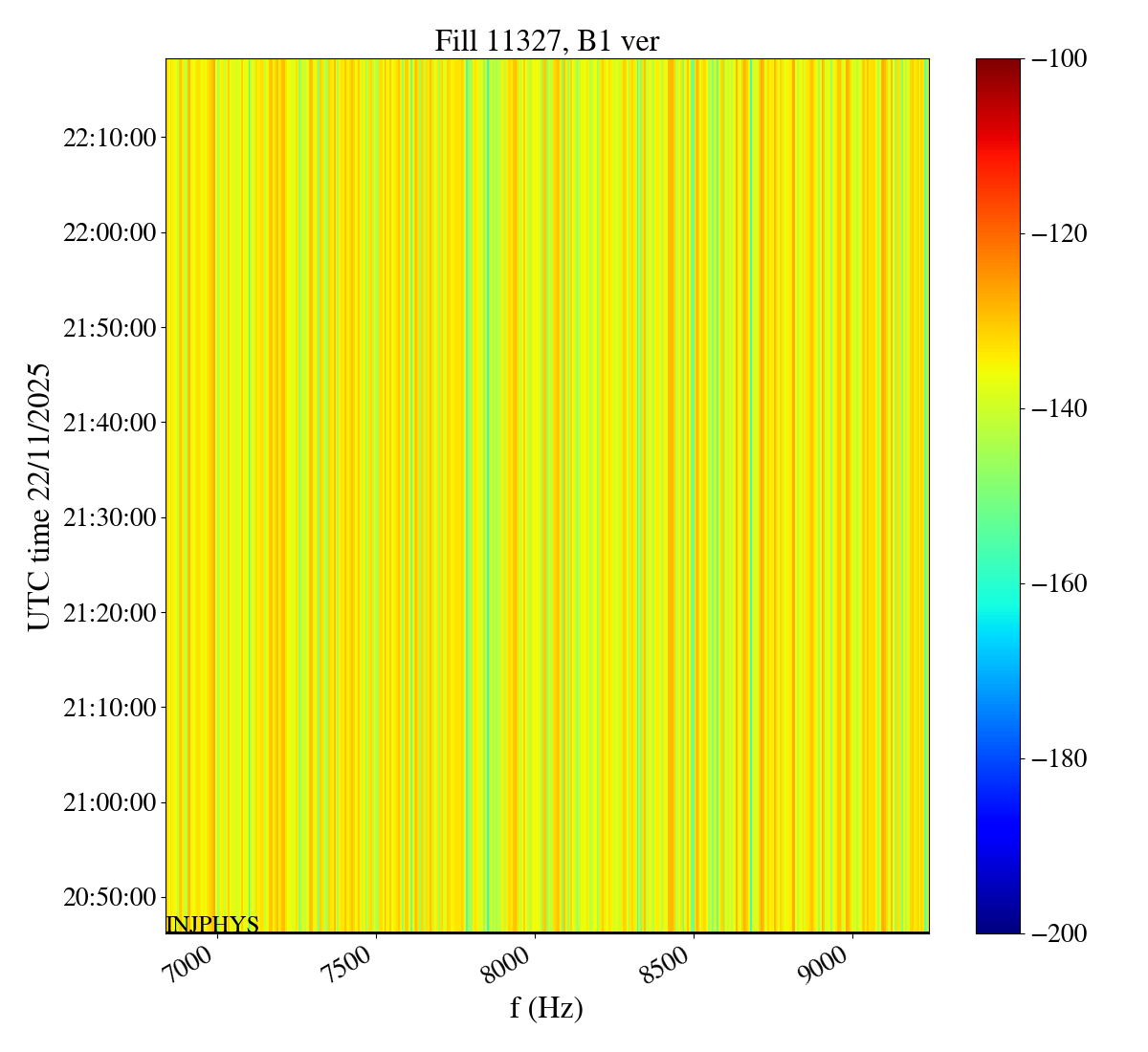Screen dimensions: 1148x1052
Task: Click the −160 colorbar tick label
Action: pyautogui.click(x=1060, y=584)
